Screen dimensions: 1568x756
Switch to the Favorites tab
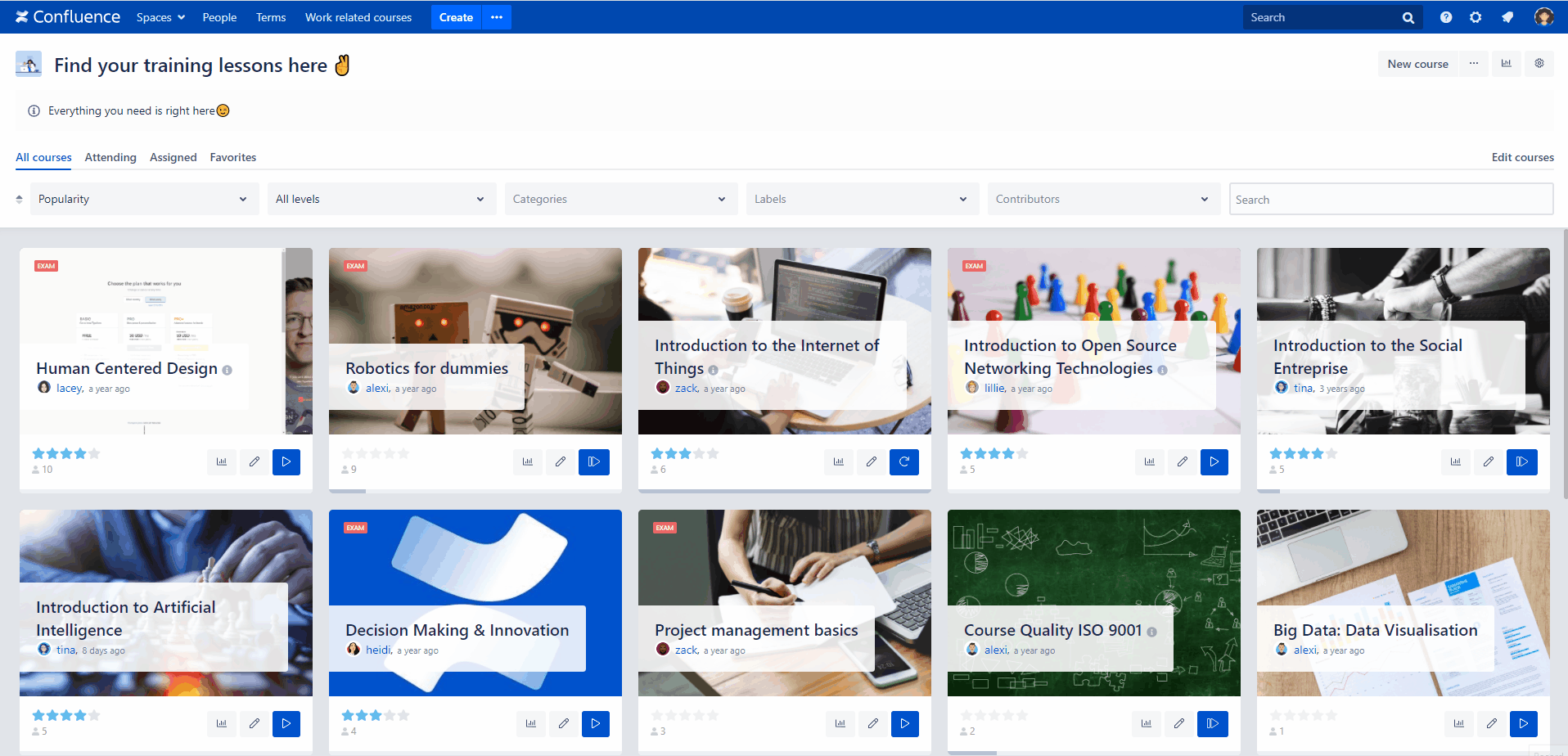click(232, 157)
